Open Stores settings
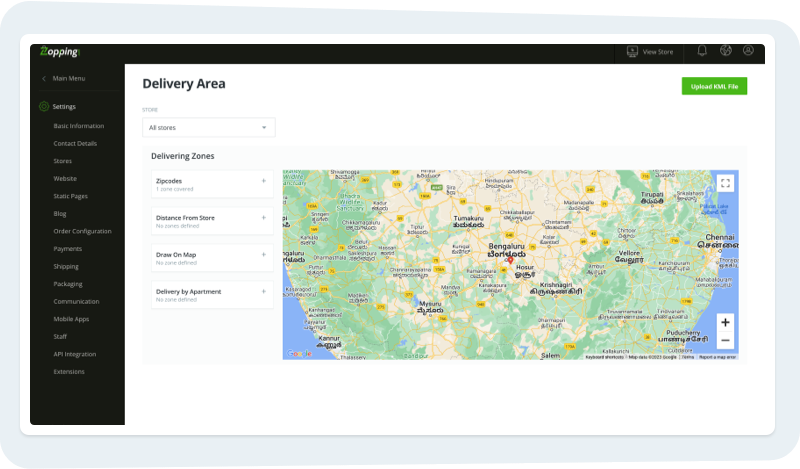This screenshot has height=469, width=800. coord(63,161)
